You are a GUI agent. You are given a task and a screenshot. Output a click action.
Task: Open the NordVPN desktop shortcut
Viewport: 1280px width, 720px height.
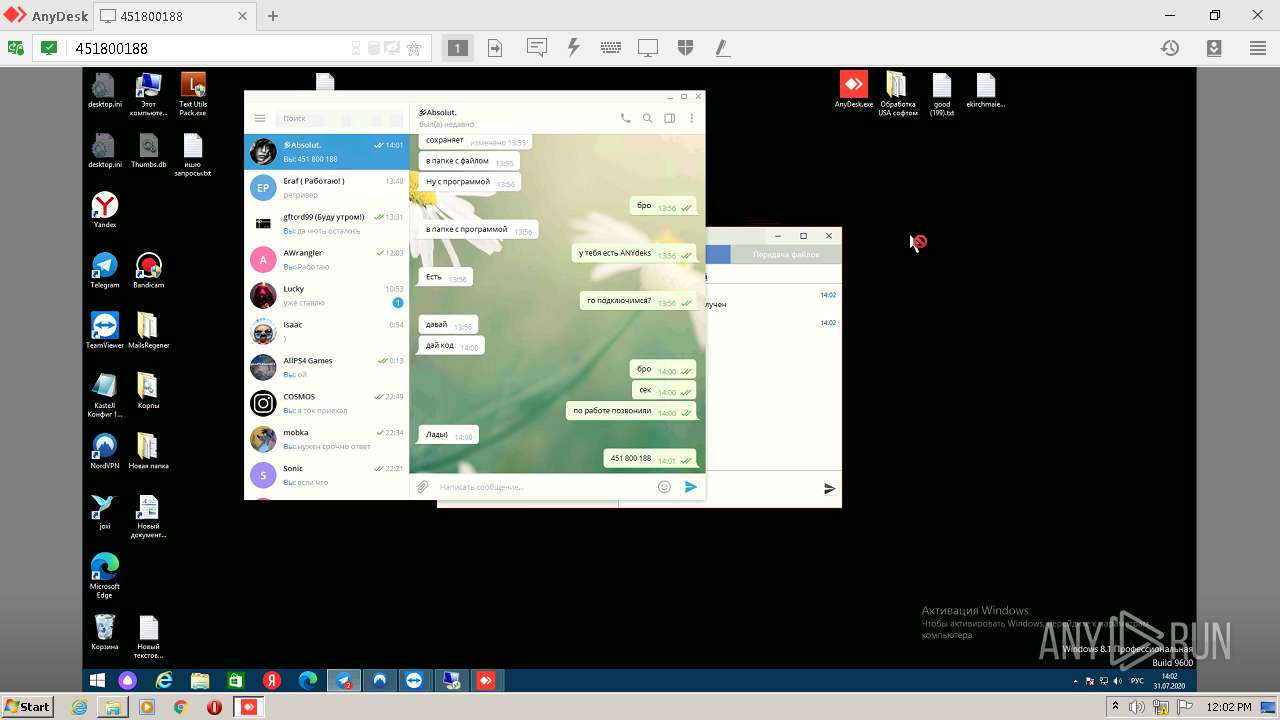click(x=105, y=451)
